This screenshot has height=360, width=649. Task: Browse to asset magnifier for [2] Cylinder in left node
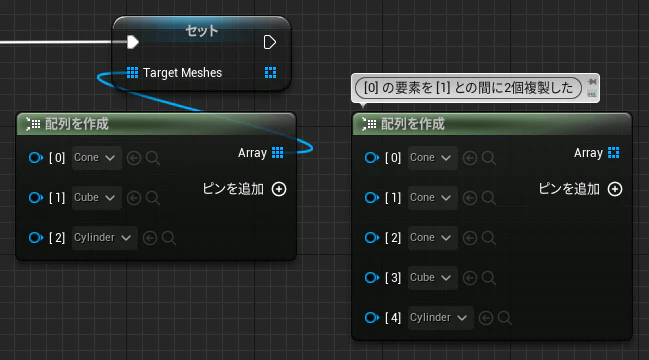click(168, 238)
